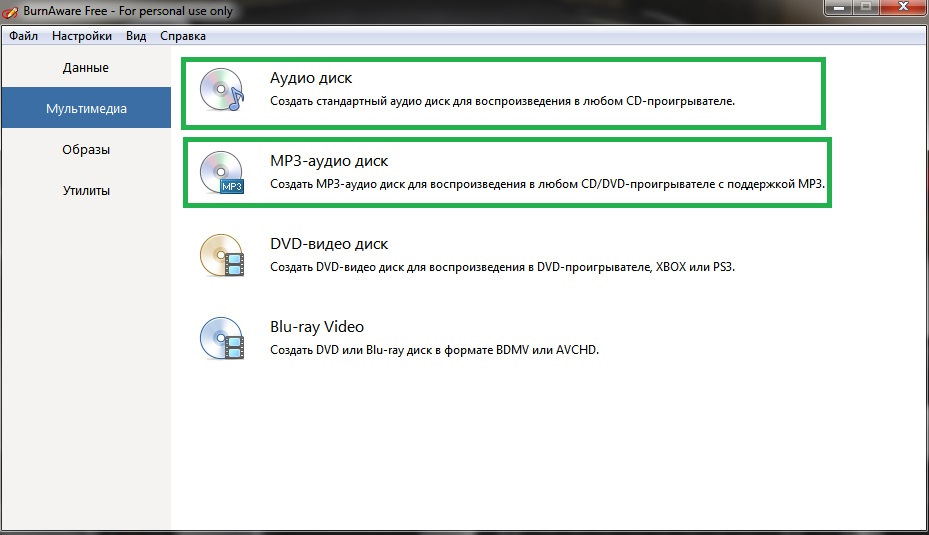
Task: Click the Blu-ray Video disc icon
Action: [x=222, y=338]
